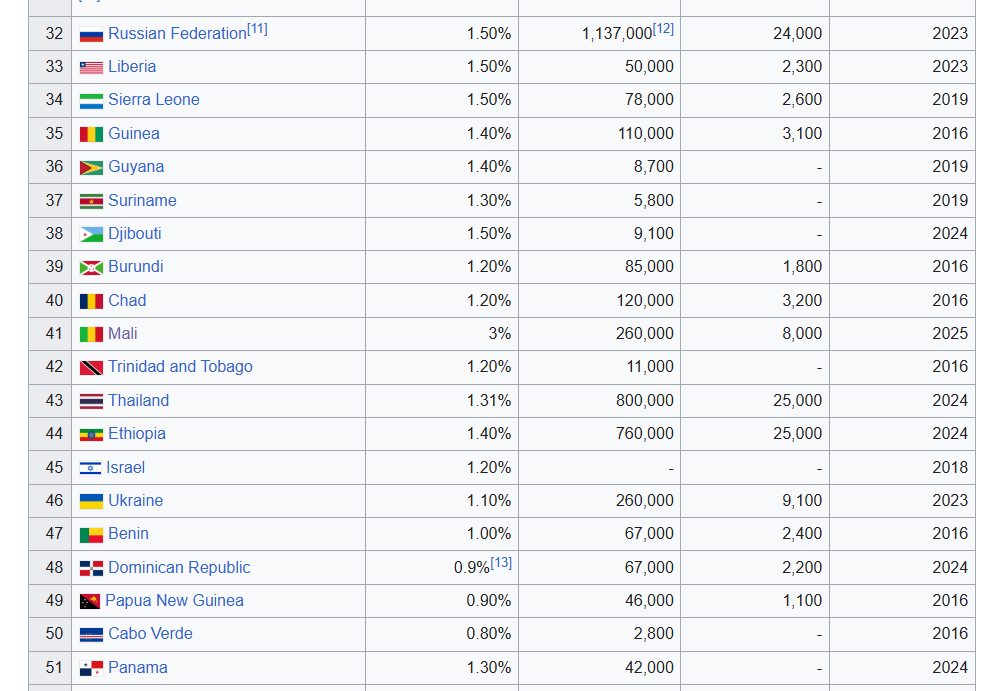Click the Chad flag icon
995x691 pixels.
91,301
